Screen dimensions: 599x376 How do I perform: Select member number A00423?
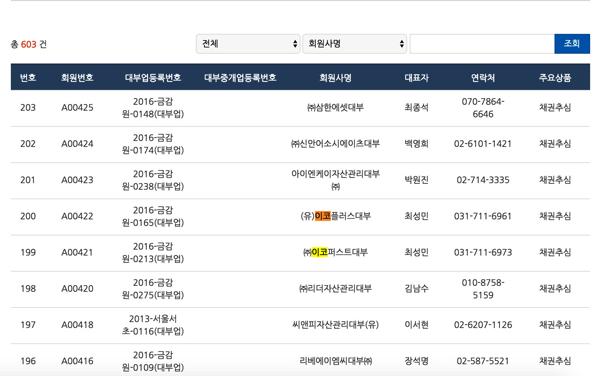coord(77,180)
